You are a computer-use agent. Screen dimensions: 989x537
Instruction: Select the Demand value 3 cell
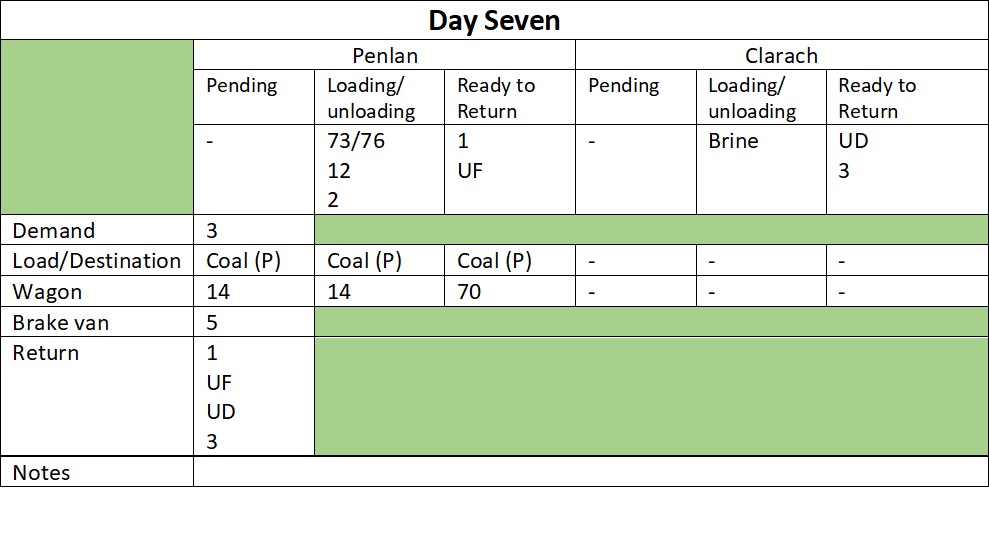click(254, 230)
